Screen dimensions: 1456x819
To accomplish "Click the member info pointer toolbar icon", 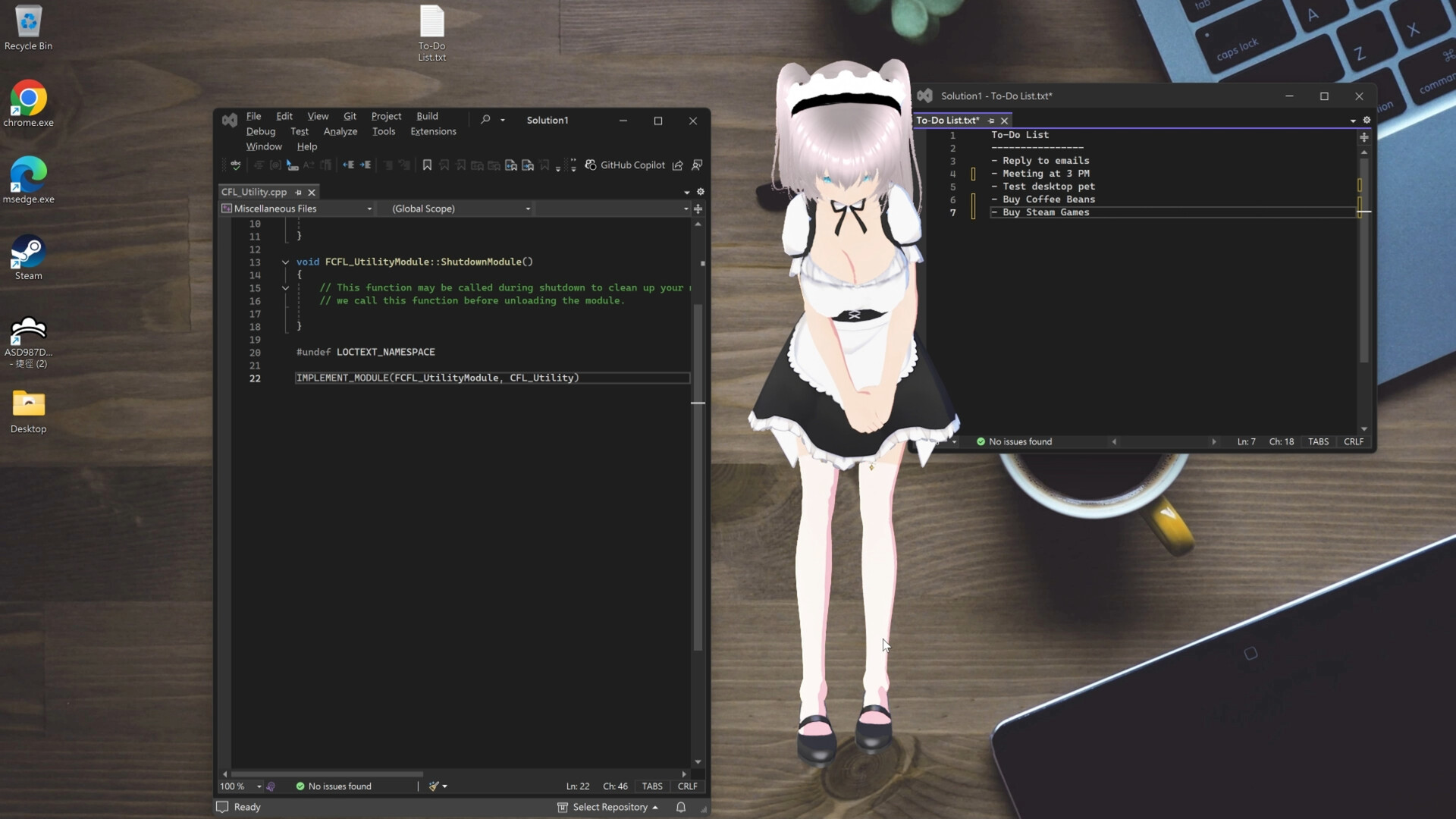I will coord(292,165).
